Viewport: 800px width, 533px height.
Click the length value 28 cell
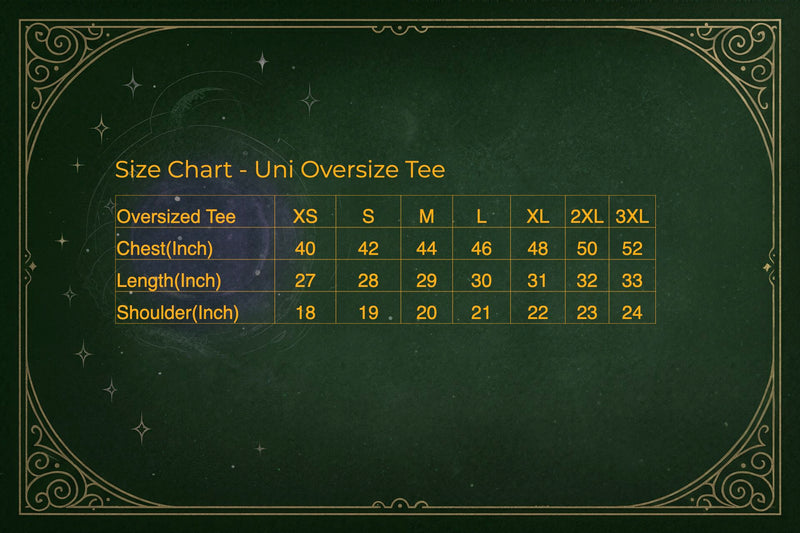(x=368, y=281)
